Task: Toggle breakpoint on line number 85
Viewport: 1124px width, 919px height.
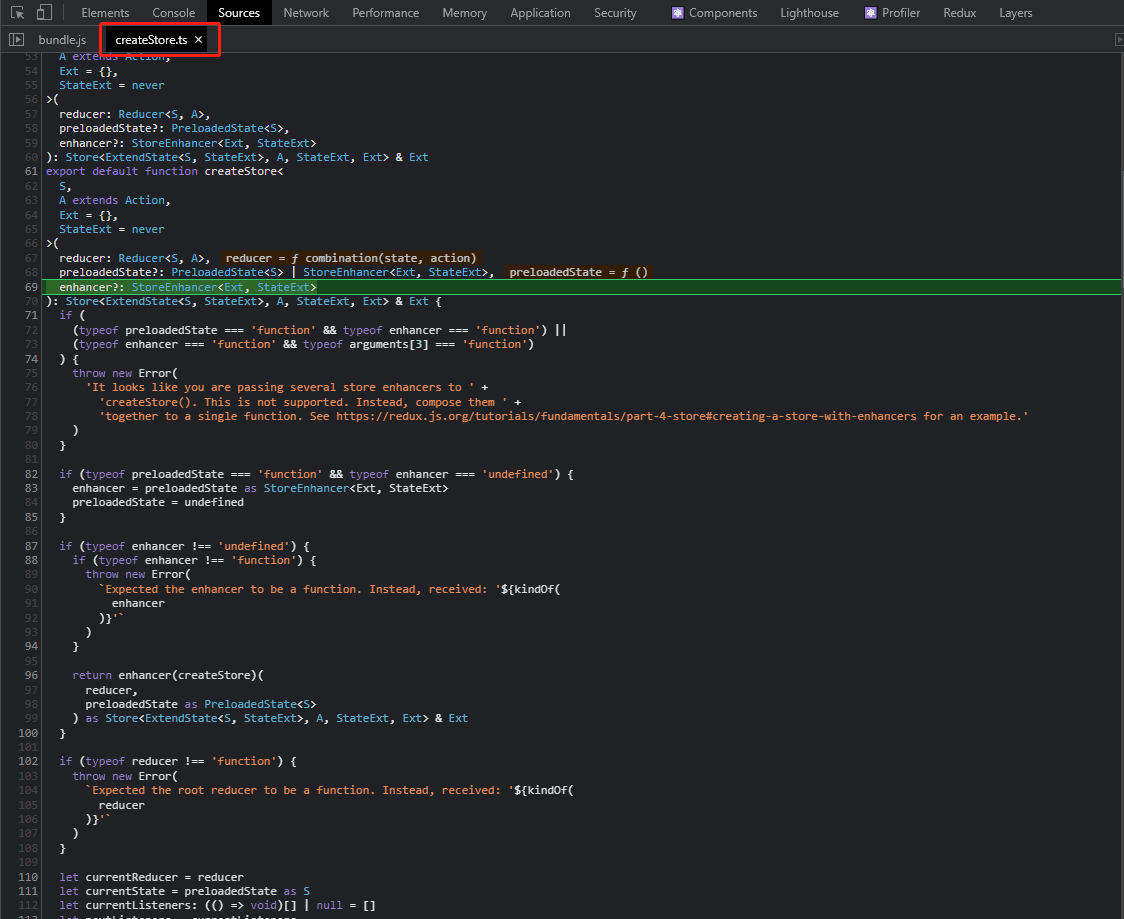Action: click(x=31, y=517)
